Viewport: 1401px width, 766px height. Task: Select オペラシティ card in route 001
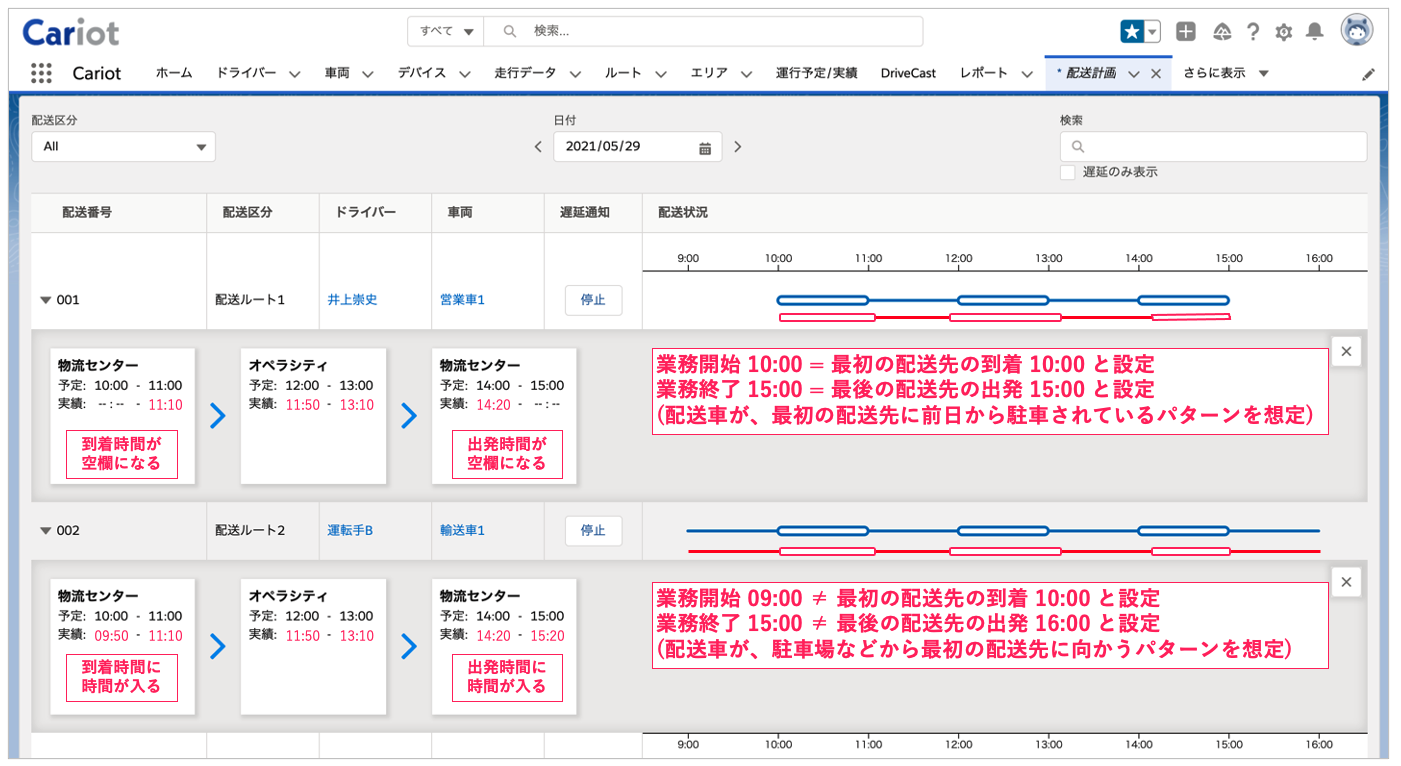[313, 416]
